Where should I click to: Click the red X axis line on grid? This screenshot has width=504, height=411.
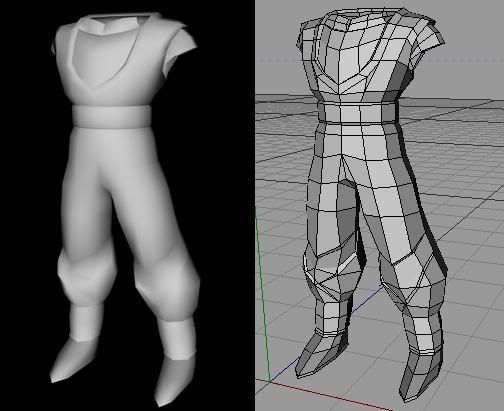pos(331,396)
